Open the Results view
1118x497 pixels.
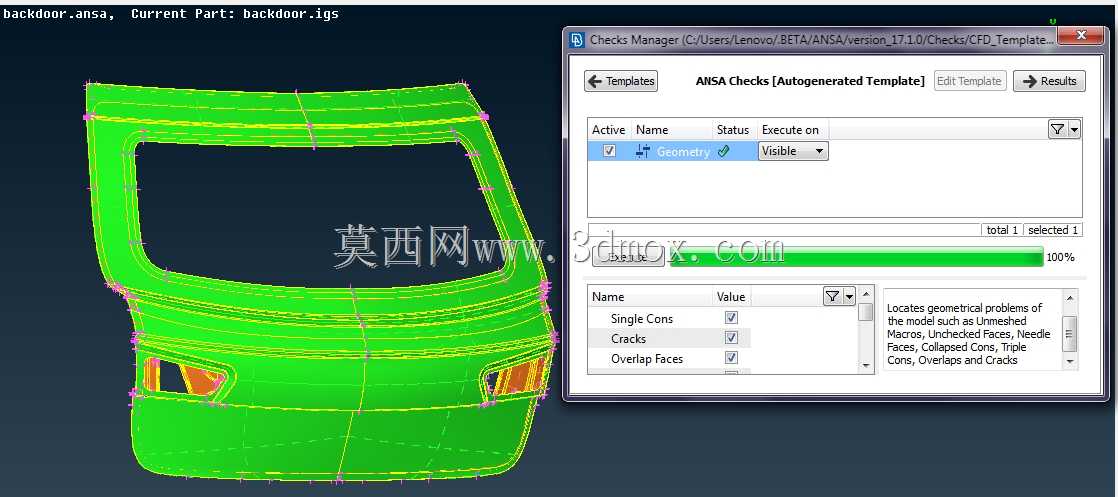[x=1049, y=81]
